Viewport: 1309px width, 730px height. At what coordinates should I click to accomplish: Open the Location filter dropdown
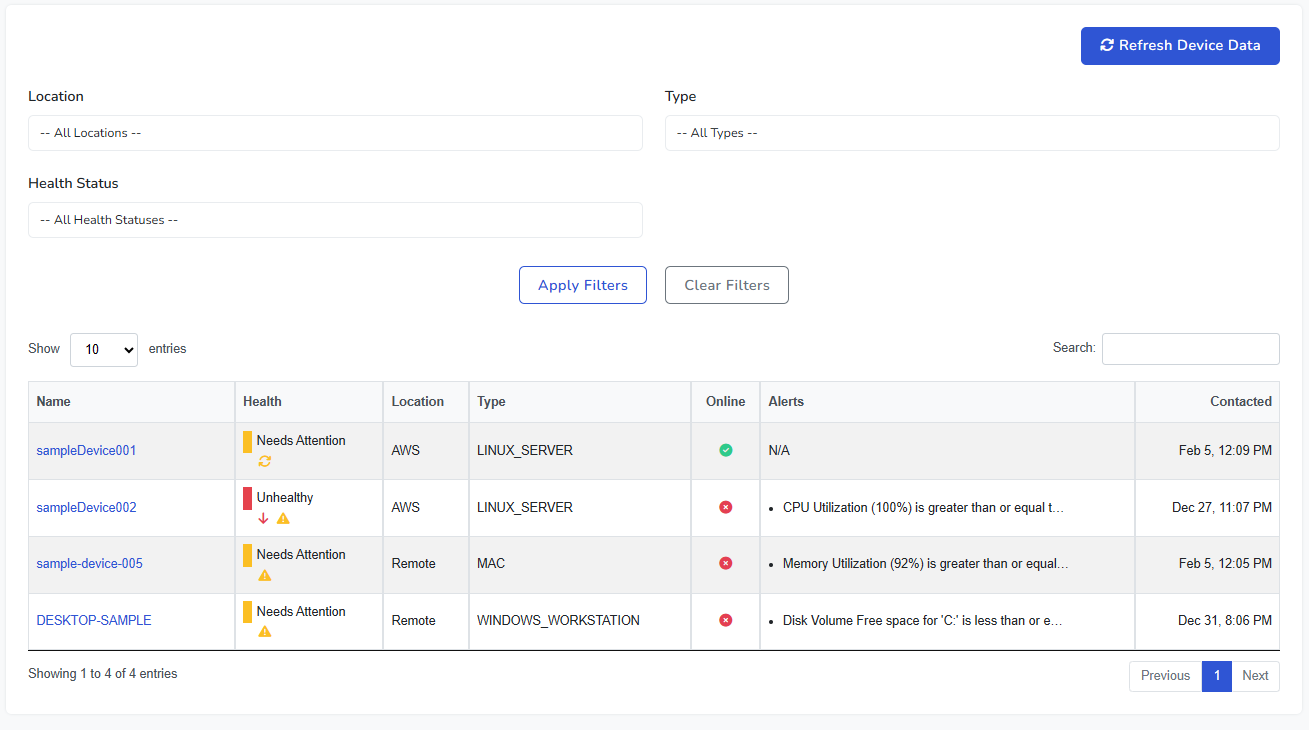(x=335, y=133)
